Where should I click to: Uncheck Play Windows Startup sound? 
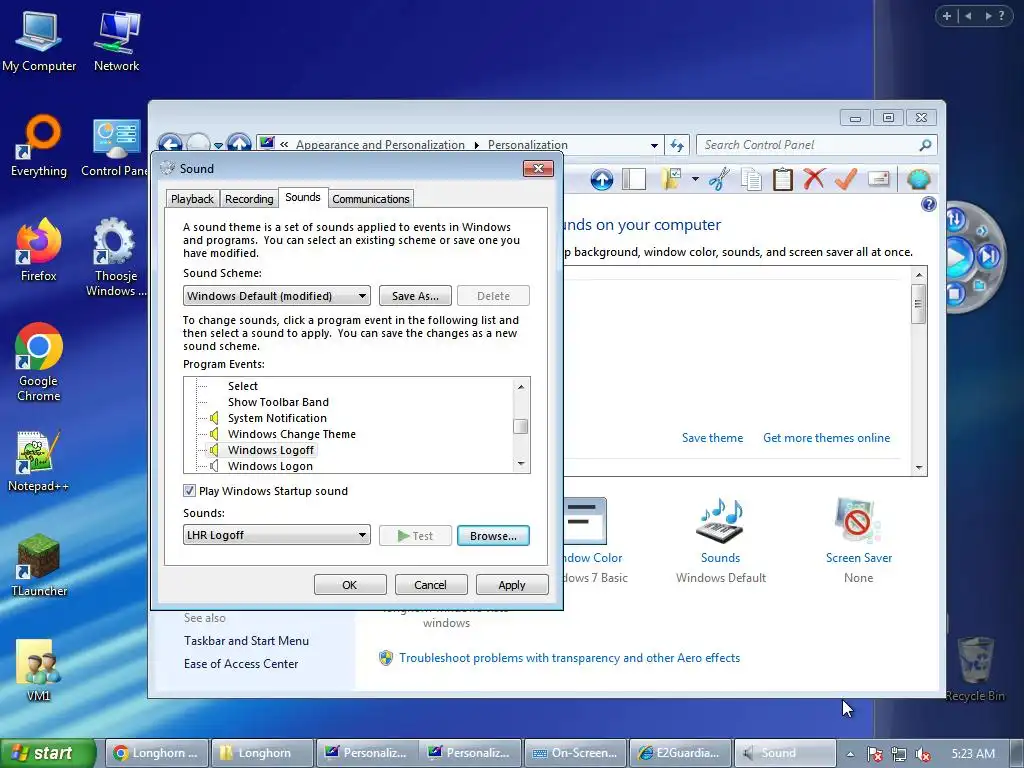tap(189, 490)
